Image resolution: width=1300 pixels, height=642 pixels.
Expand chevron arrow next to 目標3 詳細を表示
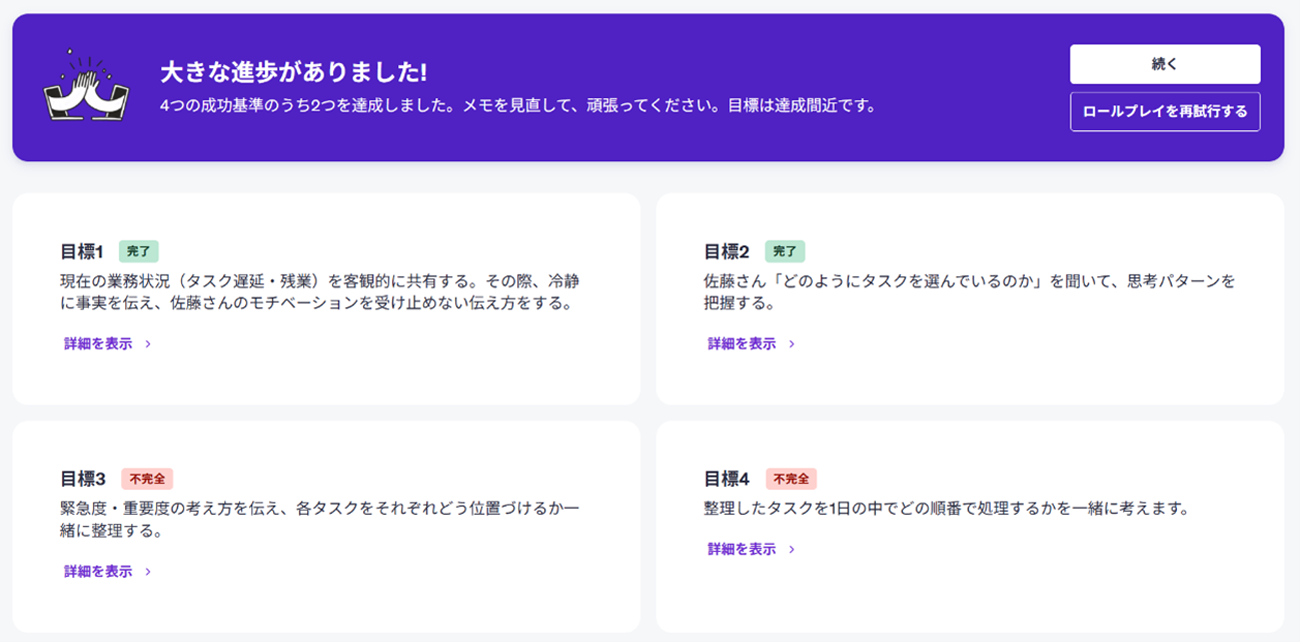click(148, 572)
